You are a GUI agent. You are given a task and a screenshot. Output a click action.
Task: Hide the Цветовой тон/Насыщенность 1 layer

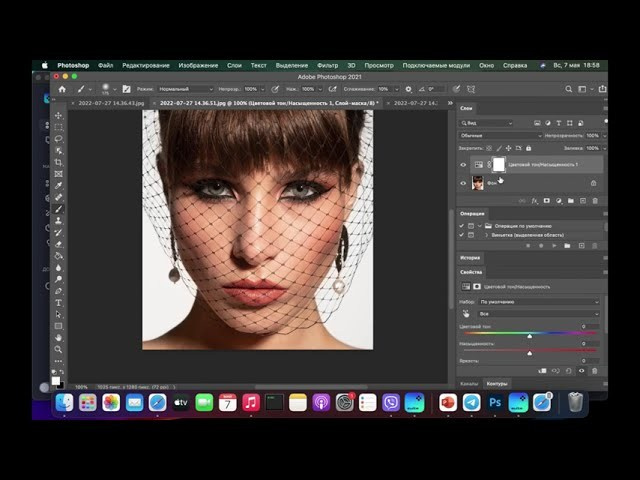[x=463, y=164]
